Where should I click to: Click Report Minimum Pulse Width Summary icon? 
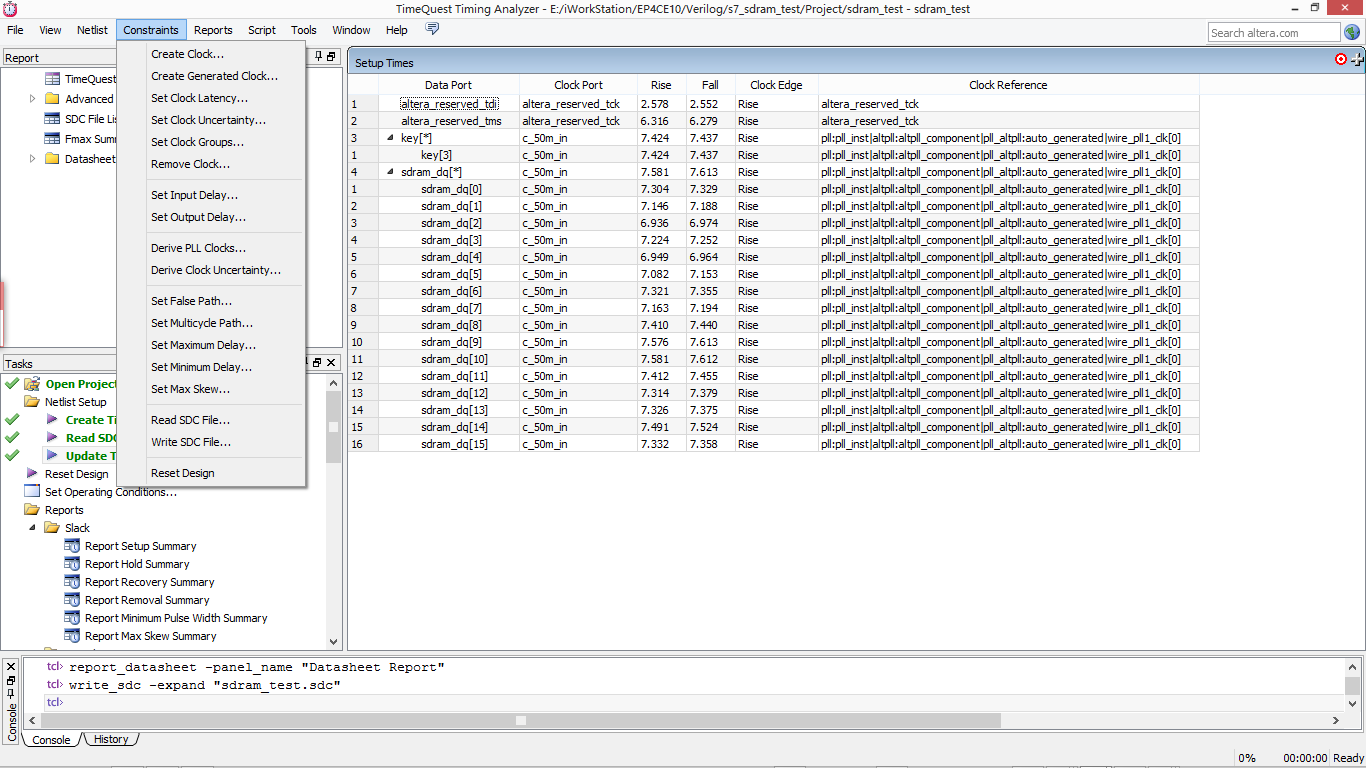pyautogui.click(x=72, y=618)
